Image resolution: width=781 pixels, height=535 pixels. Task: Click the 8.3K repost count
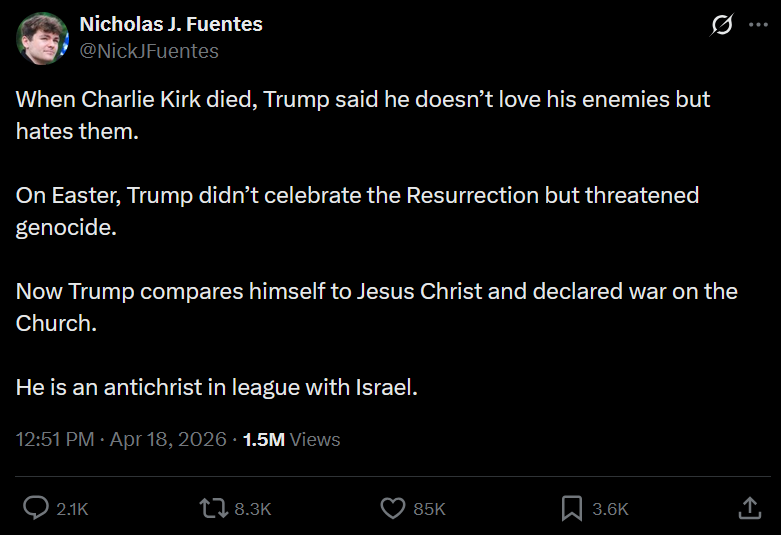click(x=252, y=509)
